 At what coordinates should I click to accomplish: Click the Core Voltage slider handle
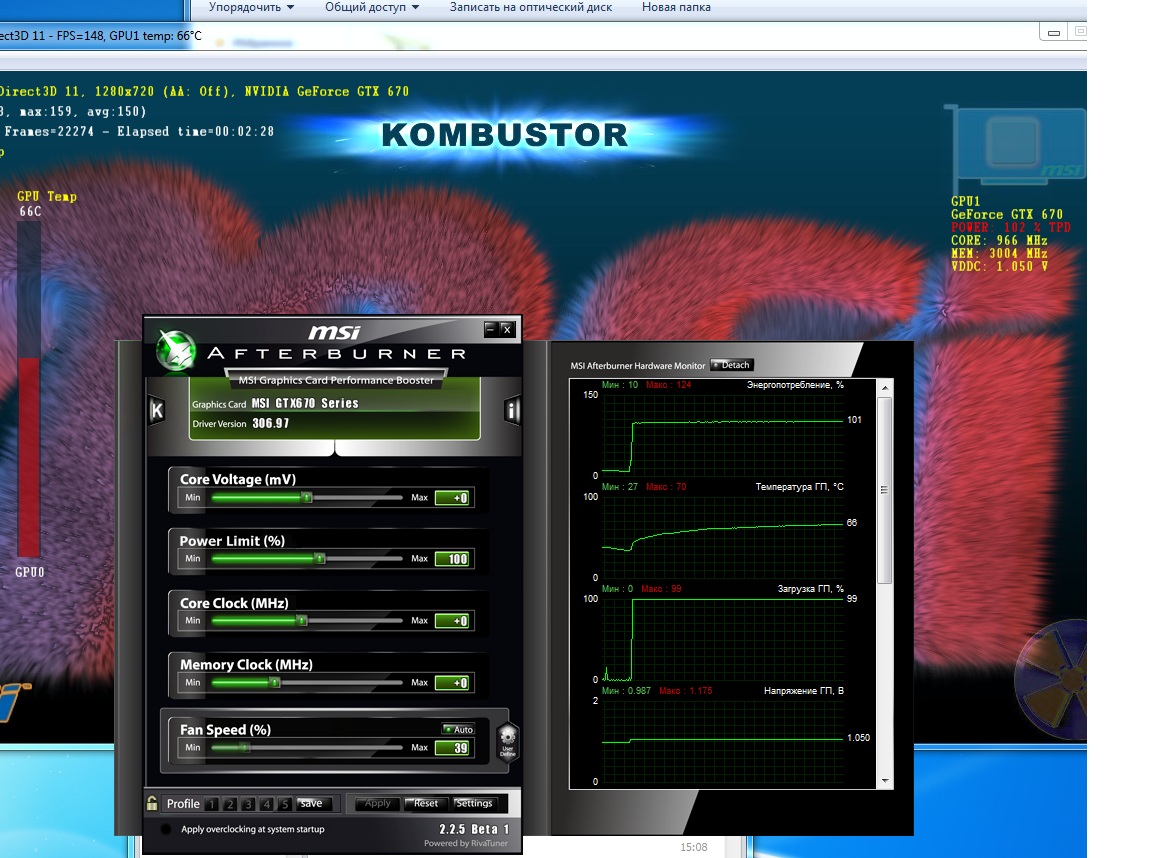(x=307, y=497)
